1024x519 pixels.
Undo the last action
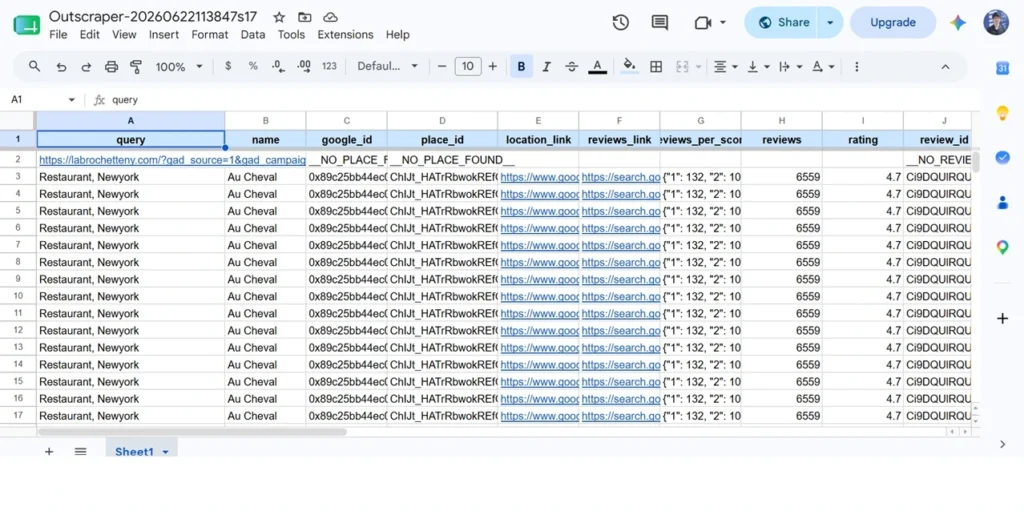[61, 67]
